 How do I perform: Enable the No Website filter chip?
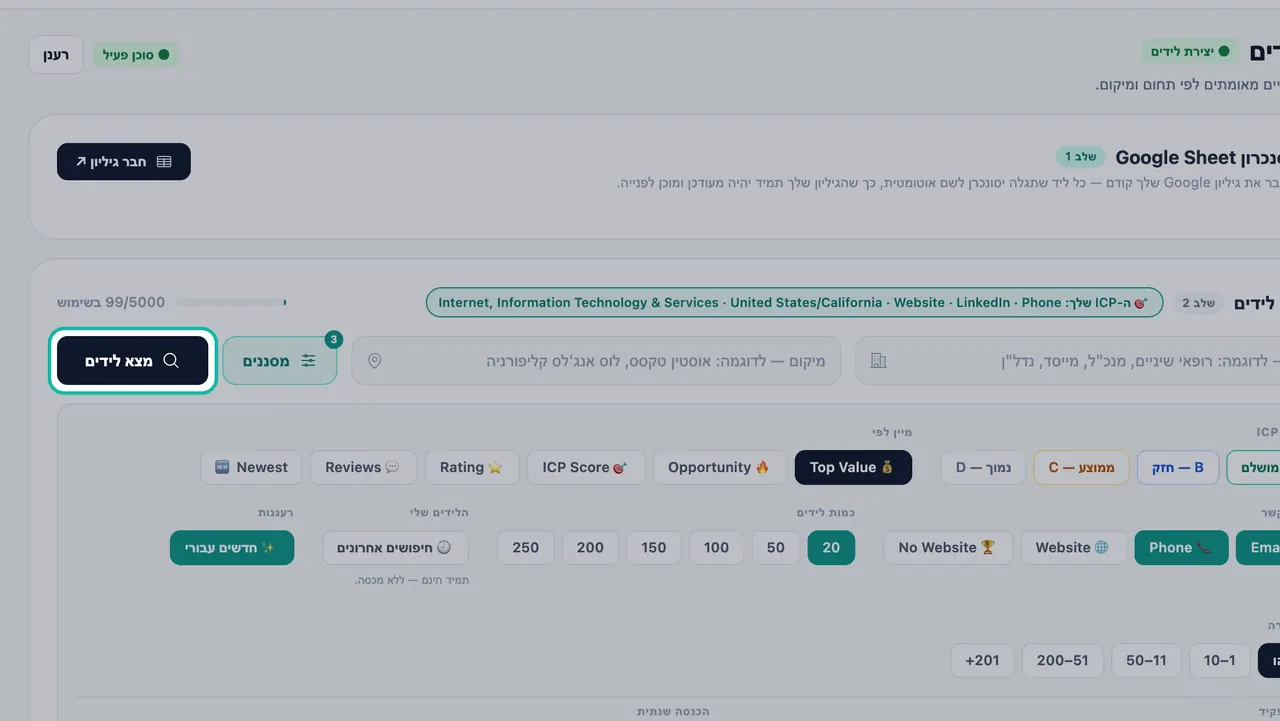947,548
